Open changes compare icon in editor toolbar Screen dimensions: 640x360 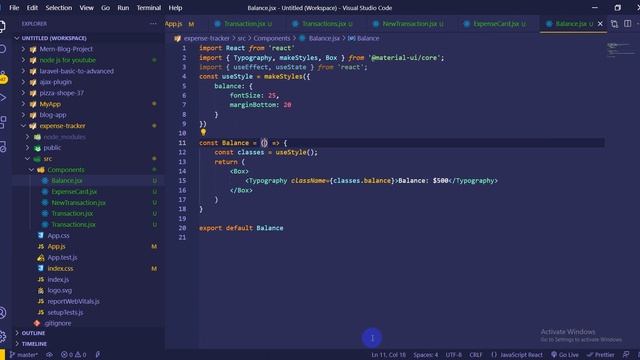tap(614, 24)
